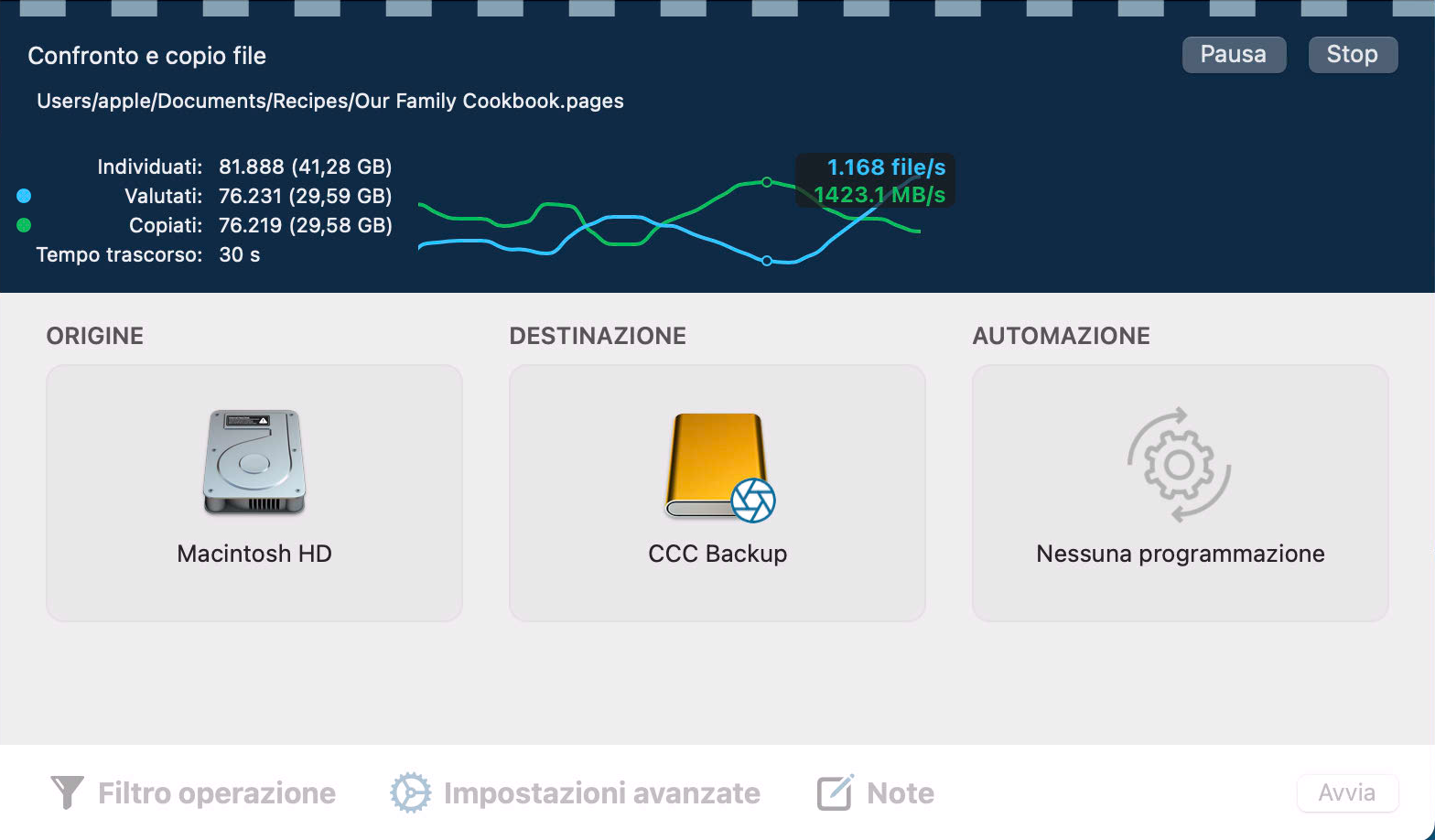
Task: Click the funnel filter icon
Action: [67, 793]
